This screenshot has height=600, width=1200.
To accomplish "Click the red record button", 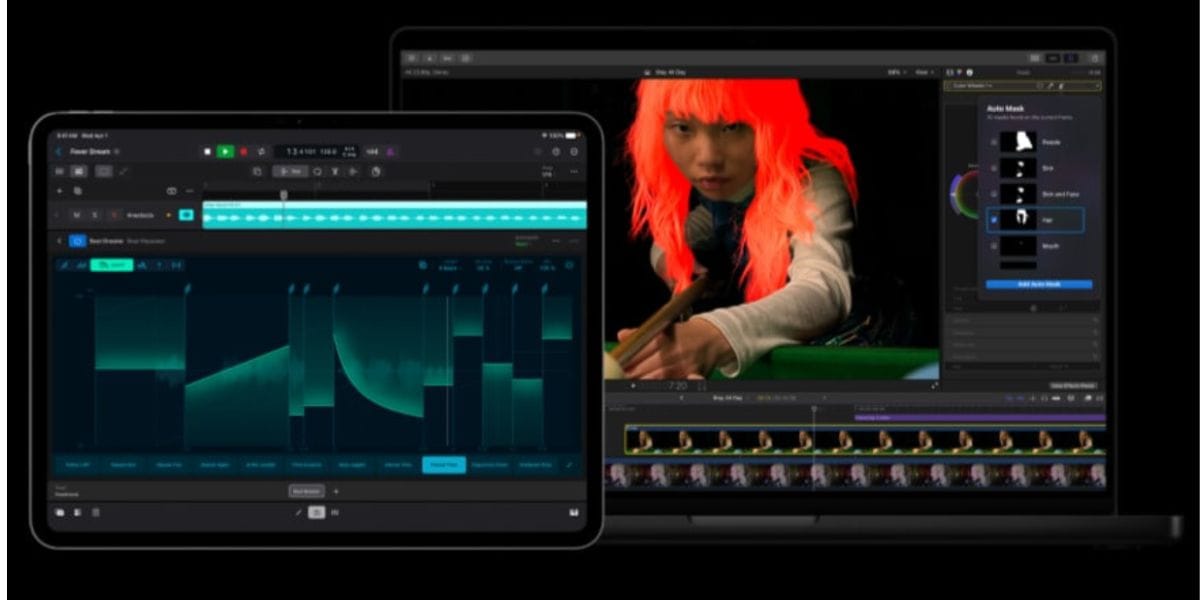I will [243, 151].
